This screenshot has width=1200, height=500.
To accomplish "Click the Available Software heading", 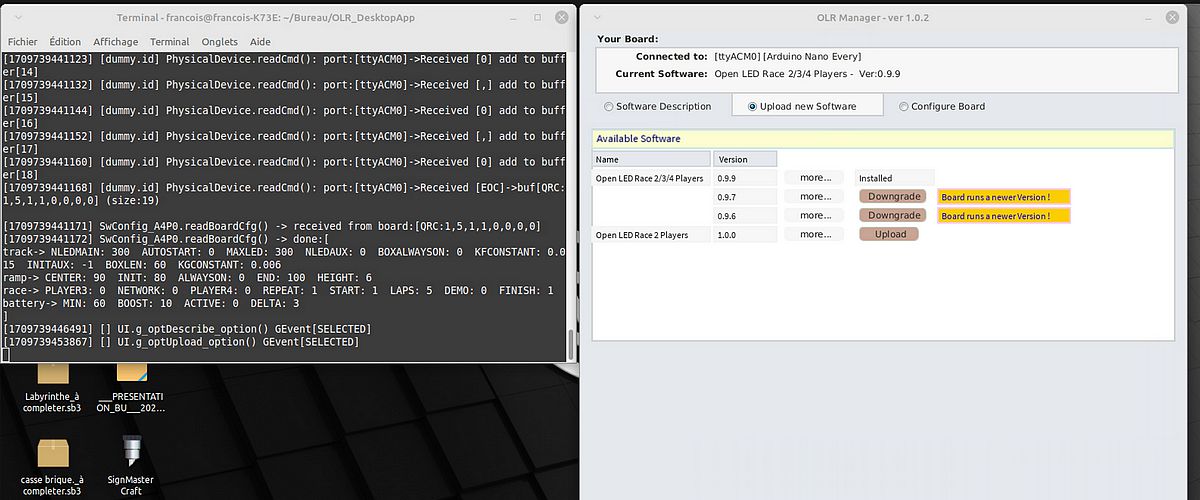I will coord(638,138).
